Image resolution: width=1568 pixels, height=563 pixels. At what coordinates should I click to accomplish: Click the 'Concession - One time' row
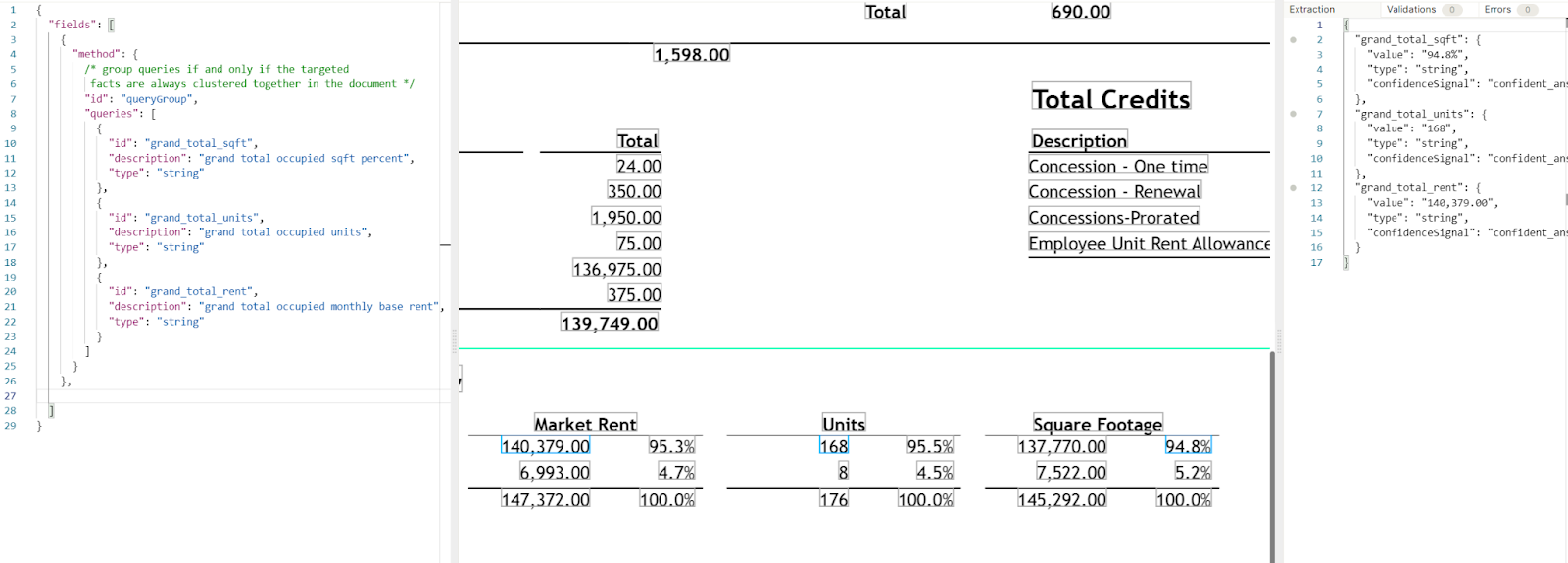pyautogui.click(x=1118, y=167)
